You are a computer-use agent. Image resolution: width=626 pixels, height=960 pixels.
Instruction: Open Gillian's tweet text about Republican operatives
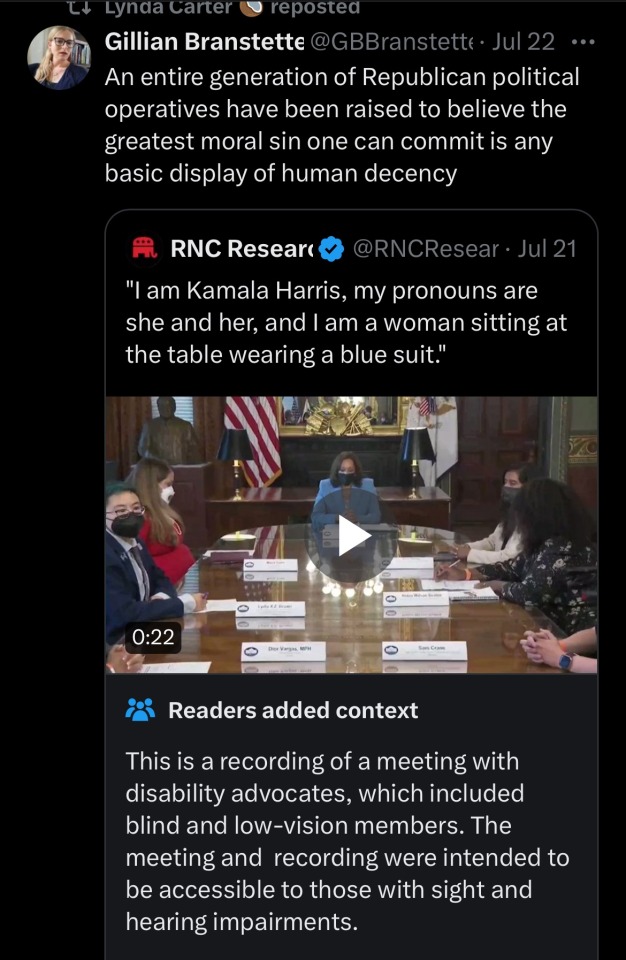click(x=342, y=125)
